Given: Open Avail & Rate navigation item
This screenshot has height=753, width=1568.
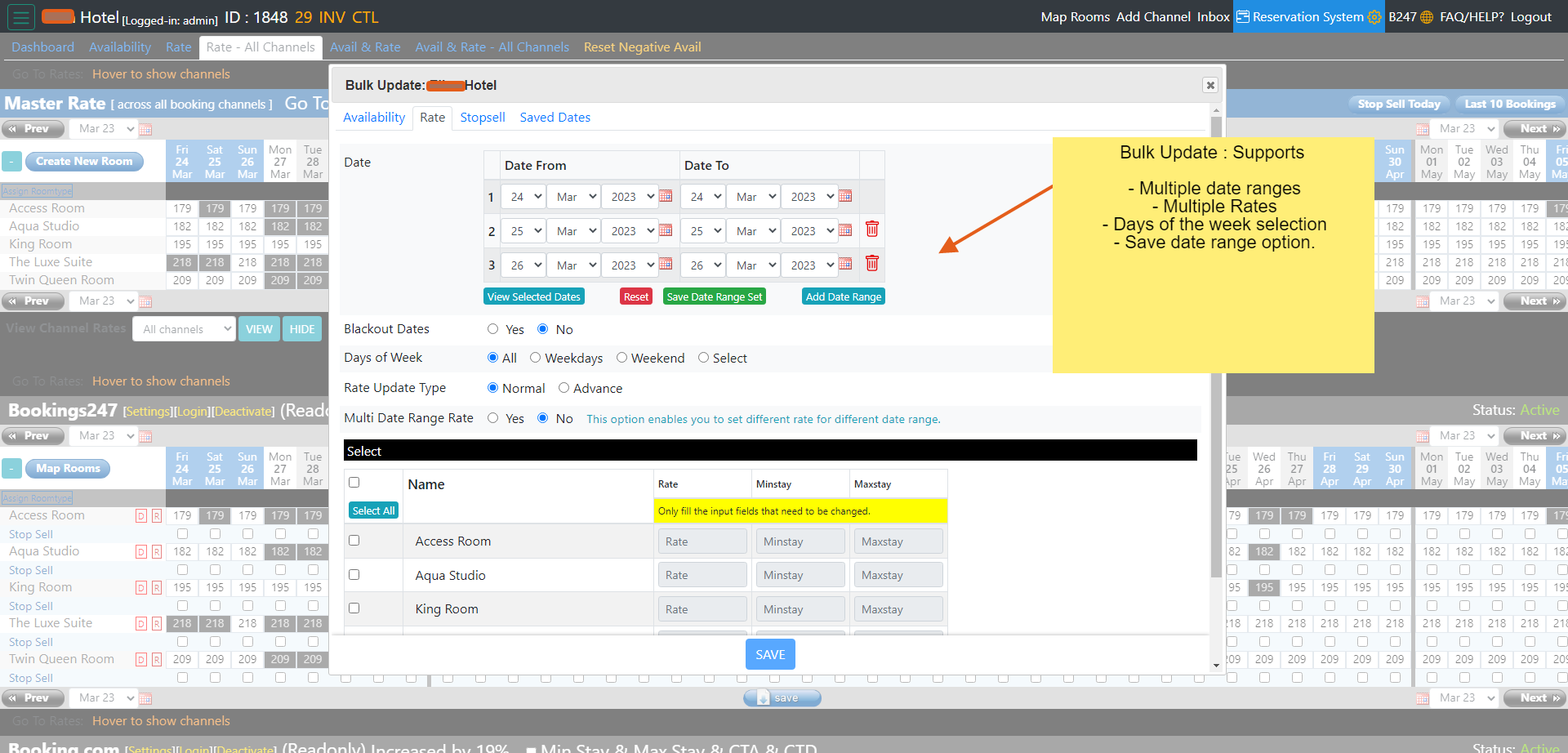Looking at the screenshot, I should click(365, 47).
